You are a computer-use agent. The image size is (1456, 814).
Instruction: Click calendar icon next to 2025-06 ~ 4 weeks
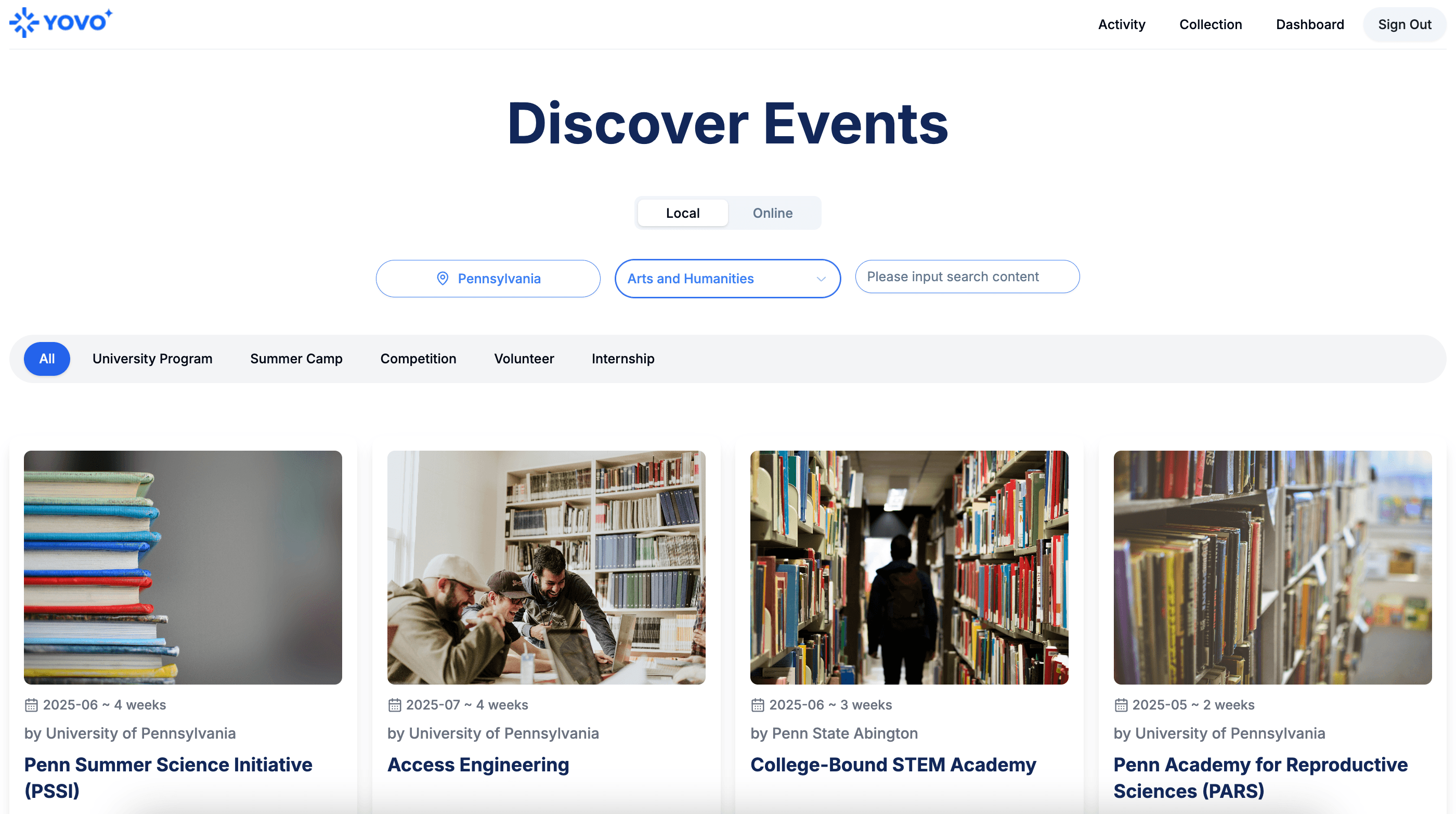coord(31,705)
